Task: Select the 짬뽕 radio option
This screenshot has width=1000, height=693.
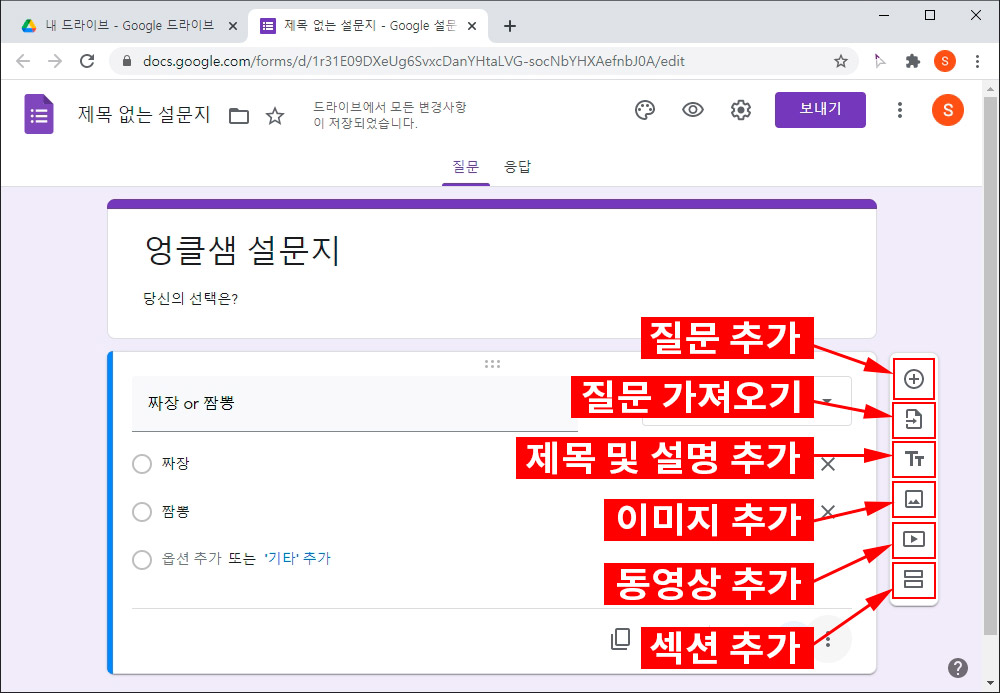Action: tap(142, 511)
